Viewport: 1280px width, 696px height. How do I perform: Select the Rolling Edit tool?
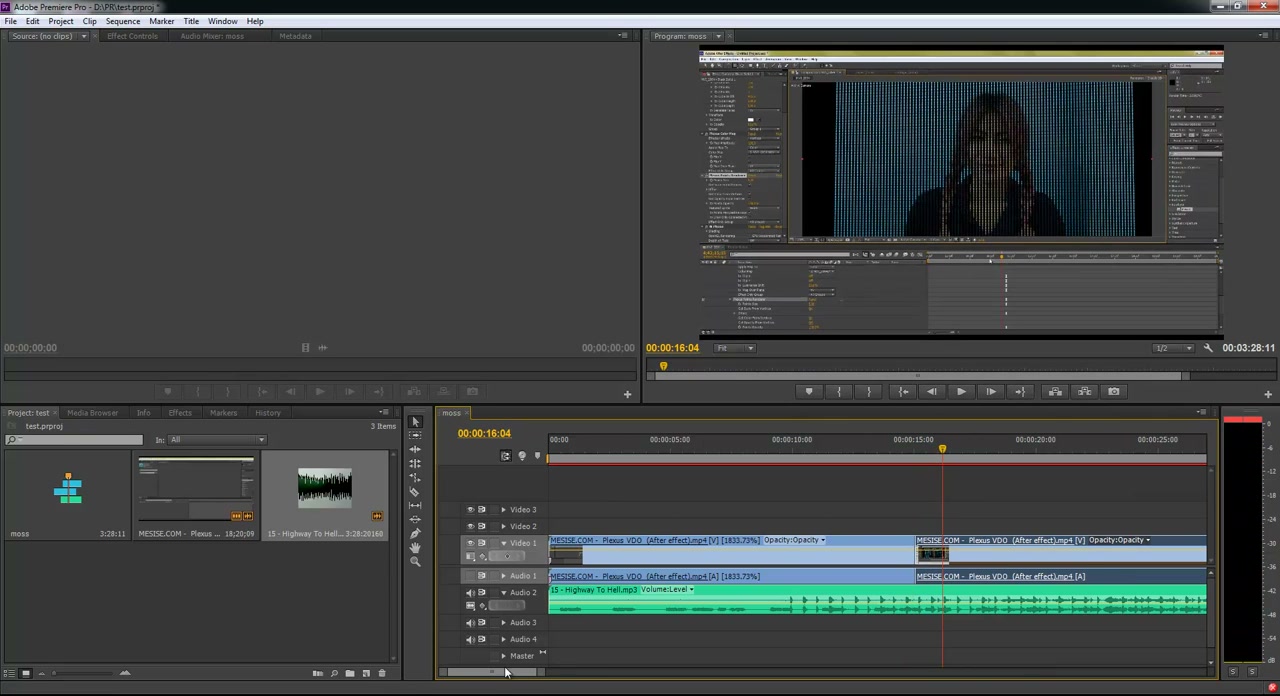415,464
